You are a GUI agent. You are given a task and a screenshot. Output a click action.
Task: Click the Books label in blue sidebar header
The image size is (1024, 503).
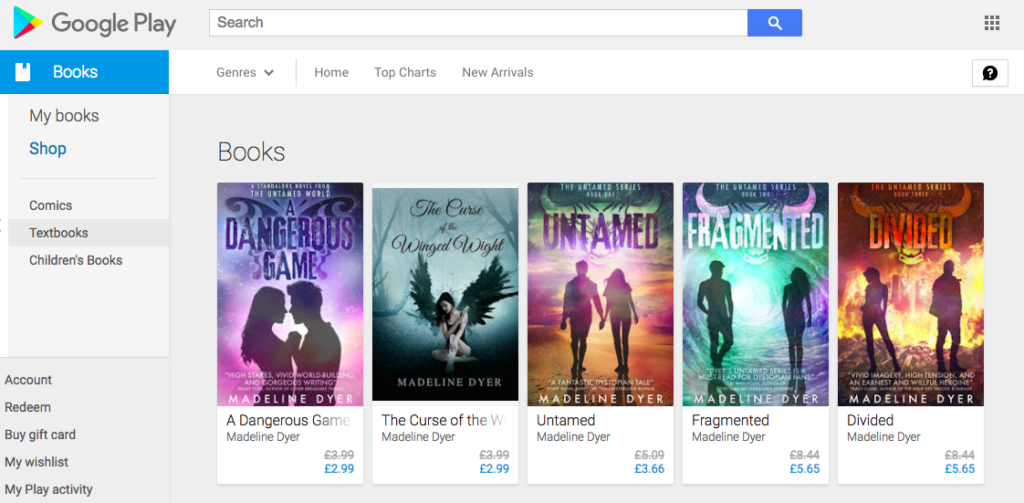point(75,72)
